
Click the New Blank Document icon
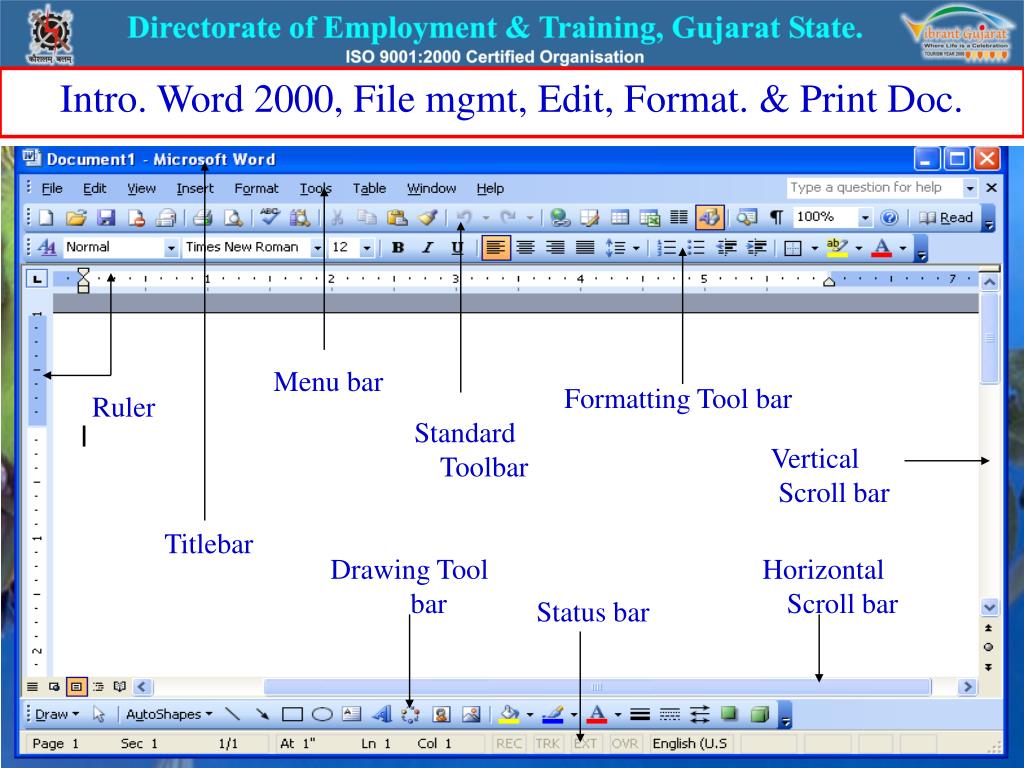(x=46, y=217)
